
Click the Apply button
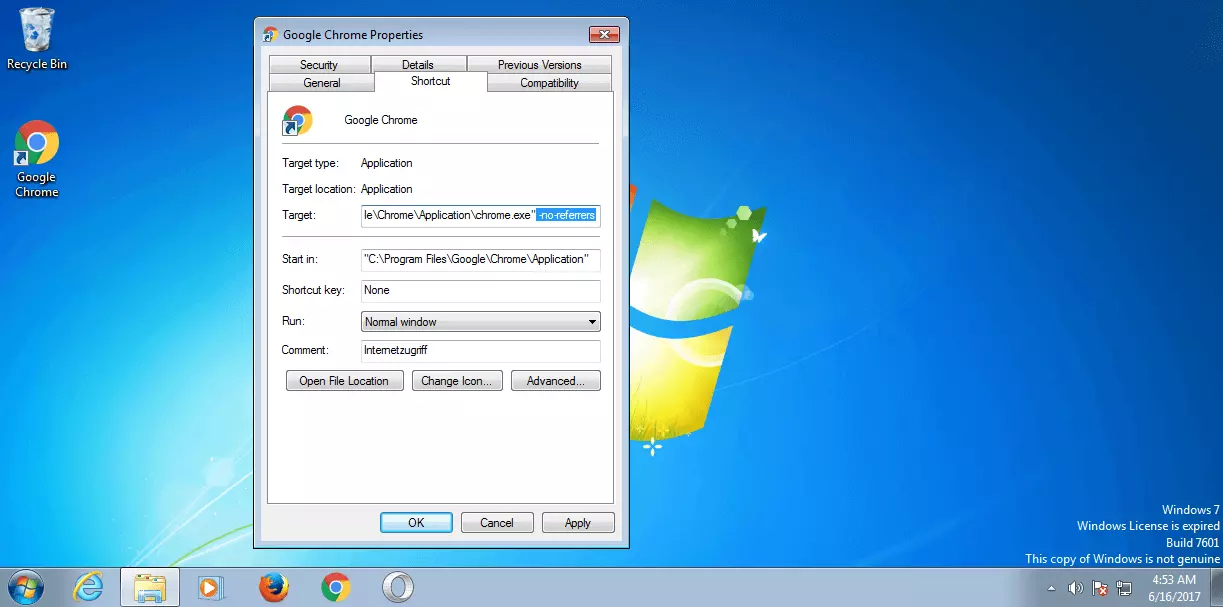pyautogui.click(x=578, y=522)
